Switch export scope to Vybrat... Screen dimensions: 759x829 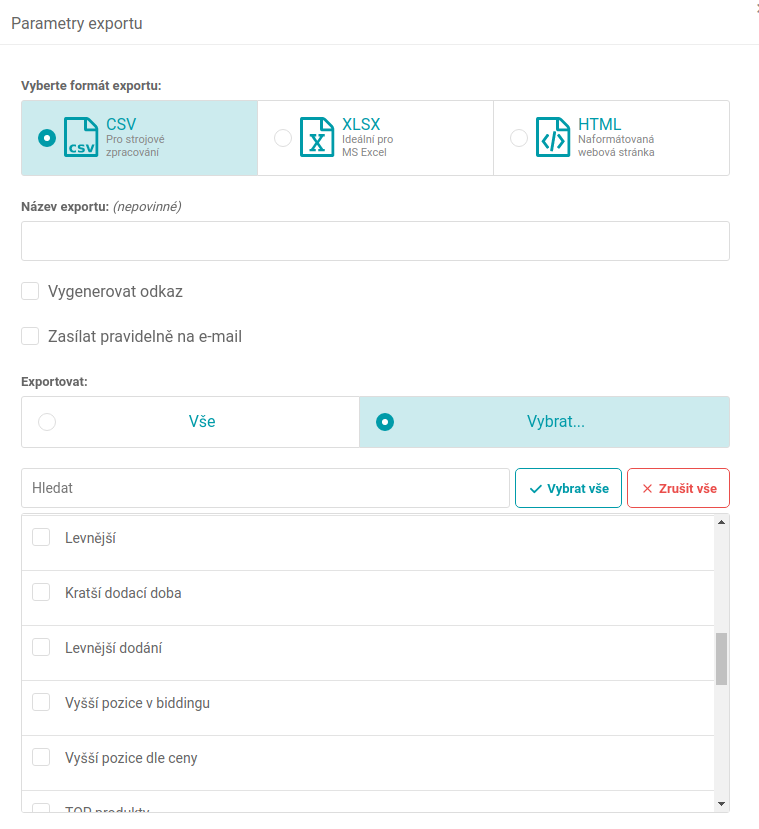[385, 422]
